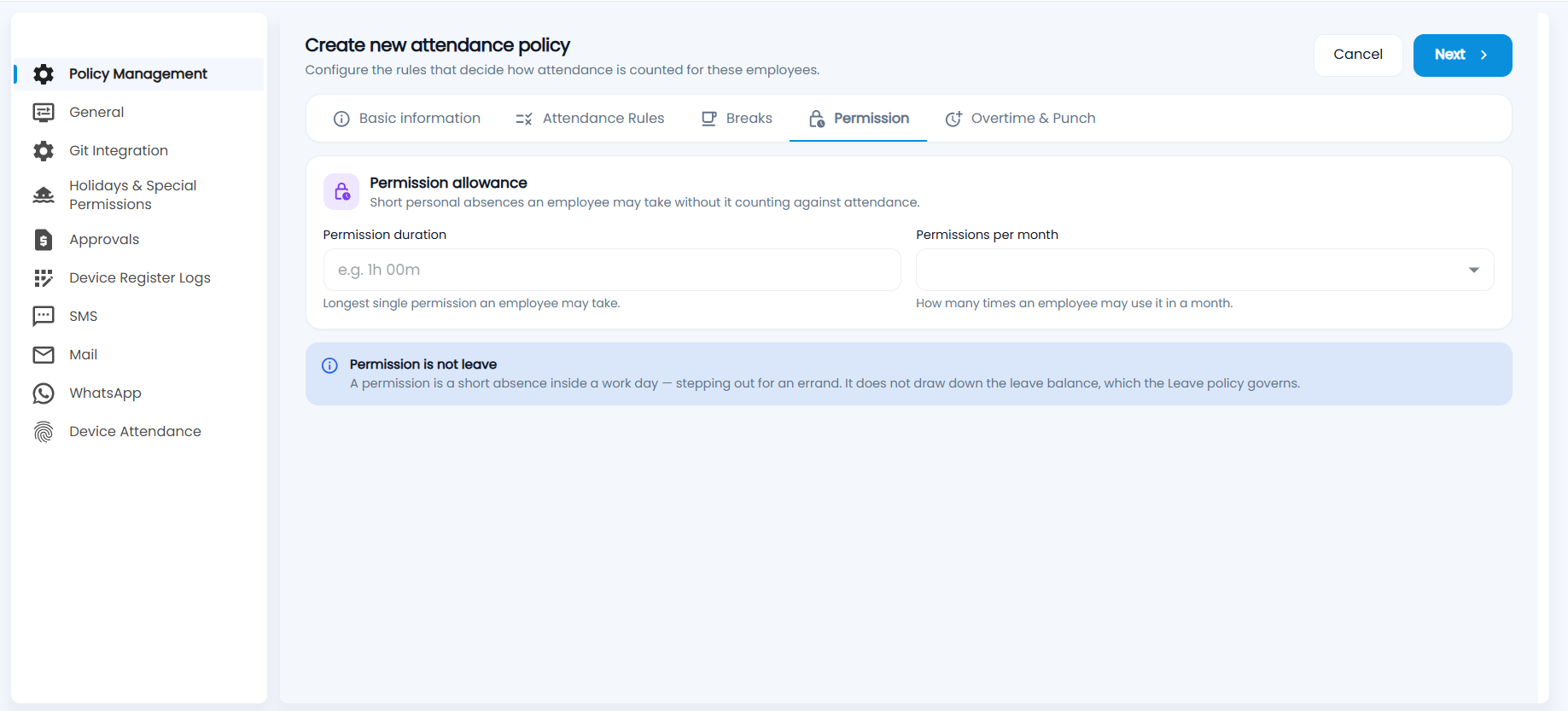The width and height of the screenshot is (1568, 711).
Task: Open WhatsApp settings in sidebar
Action: [x=139, y=393]
